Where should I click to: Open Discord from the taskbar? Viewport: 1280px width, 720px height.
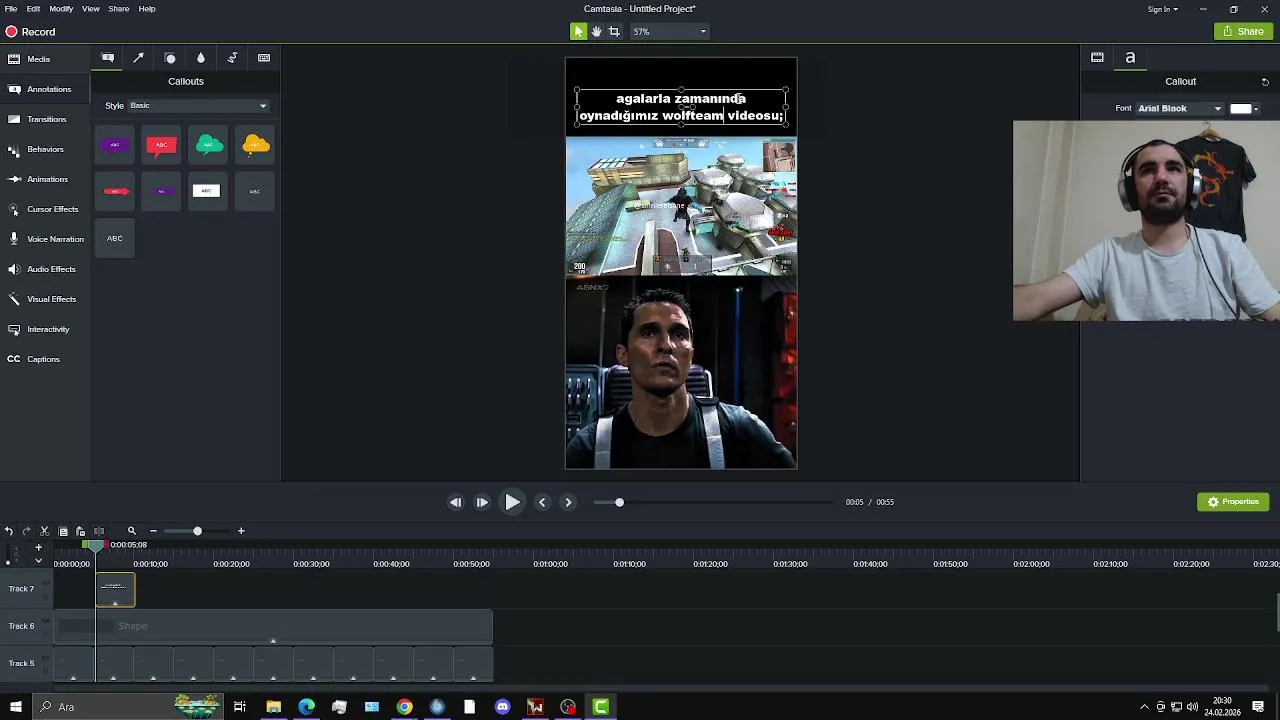click(x=502, y=707)
